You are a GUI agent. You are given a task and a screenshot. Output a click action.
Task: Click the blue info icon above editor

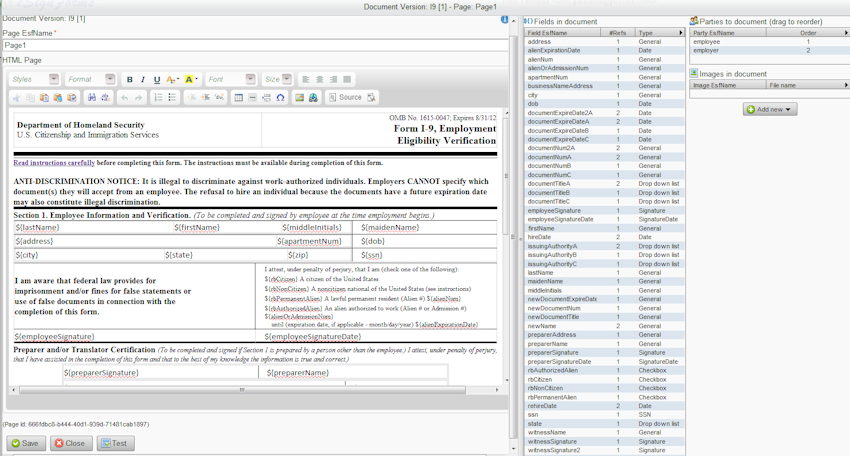504,20
